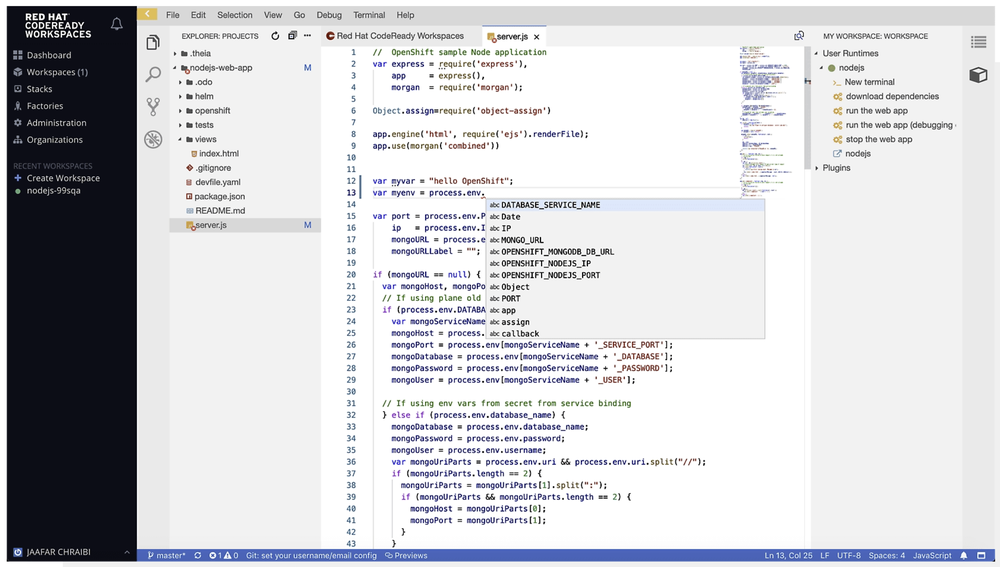Open the View menu

tap(273, 15)
